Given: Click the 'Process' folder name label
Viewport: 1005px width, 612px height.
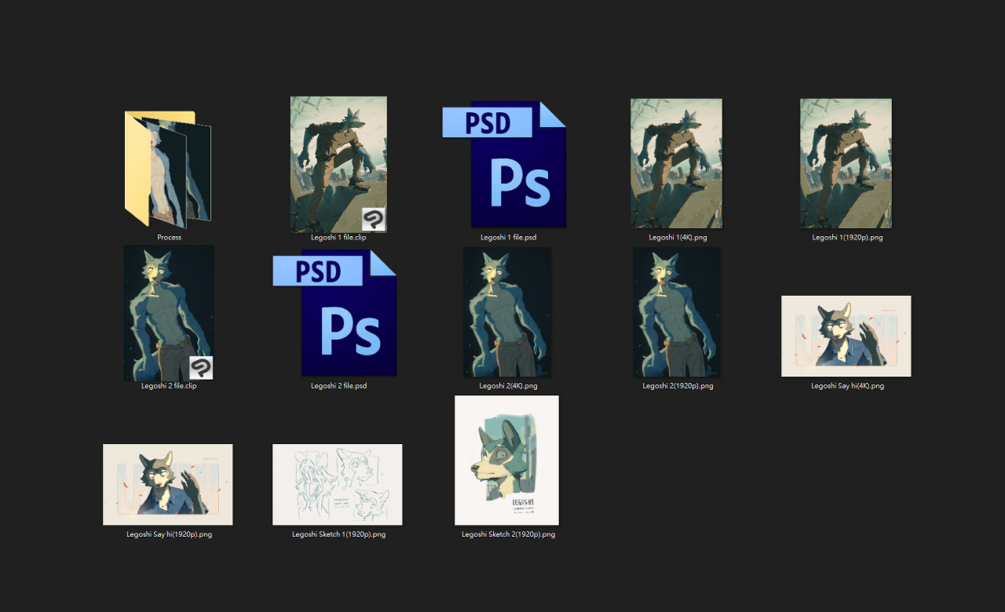Looking at the screenshot, I should [x=169, y=237].
